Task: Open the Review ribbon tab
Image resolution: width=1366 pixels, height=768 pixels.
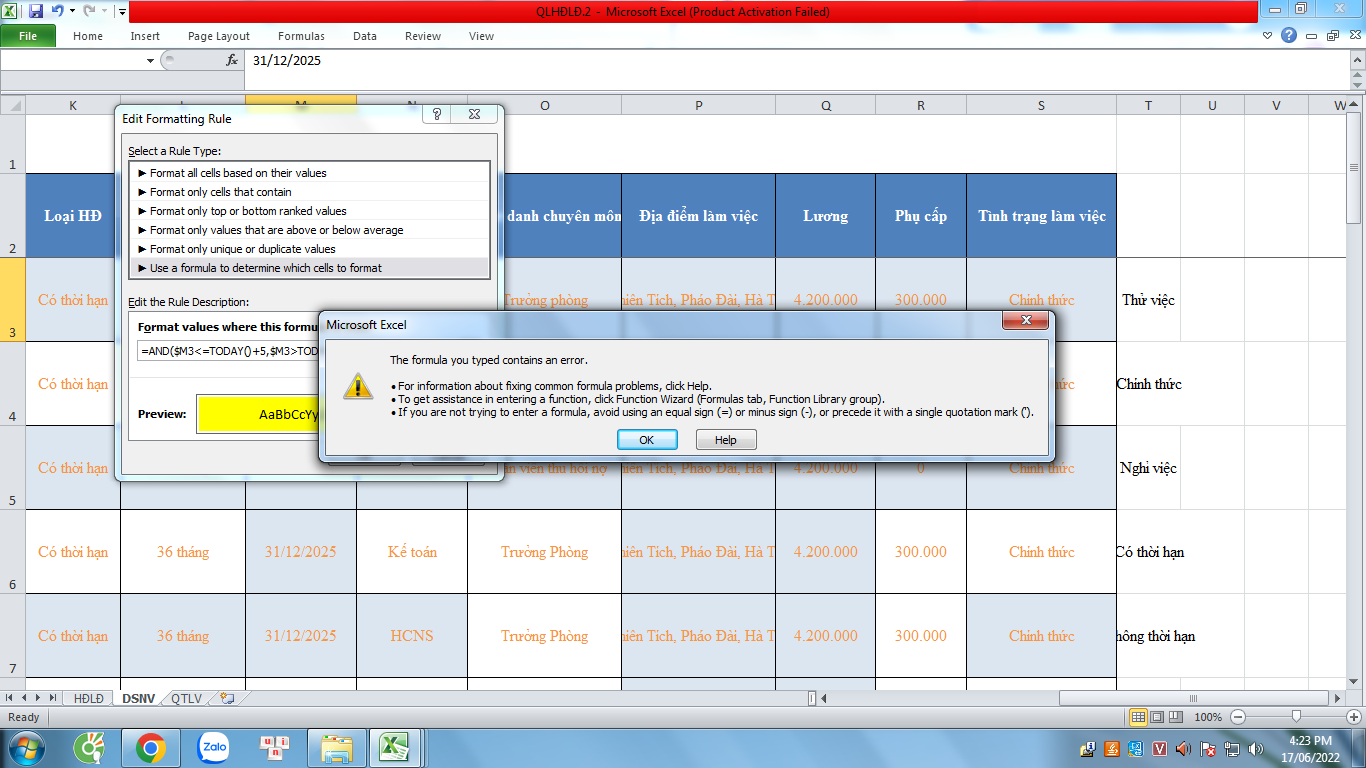Action: click(423, 36)
